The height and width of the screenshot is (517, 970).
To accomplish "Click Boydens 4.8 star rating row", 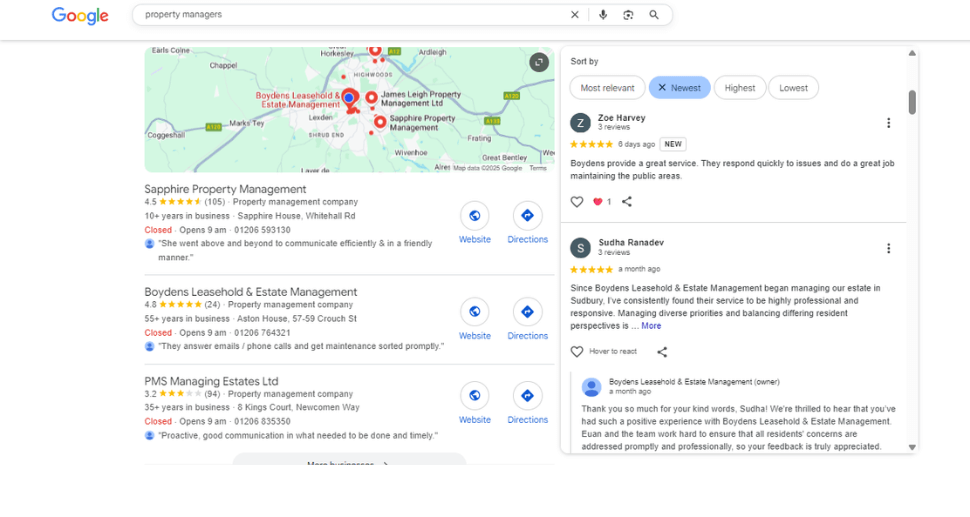I will point(182,305).
